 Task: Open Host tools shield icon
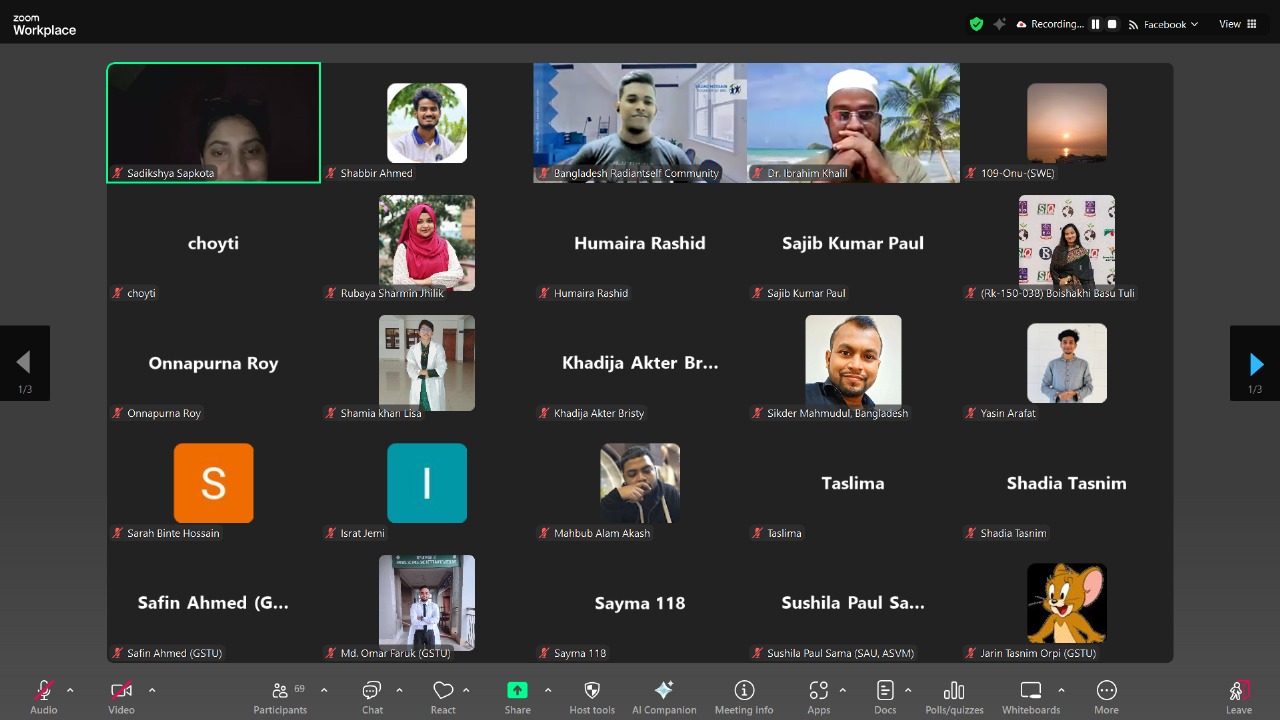click(x=592, y=691)
